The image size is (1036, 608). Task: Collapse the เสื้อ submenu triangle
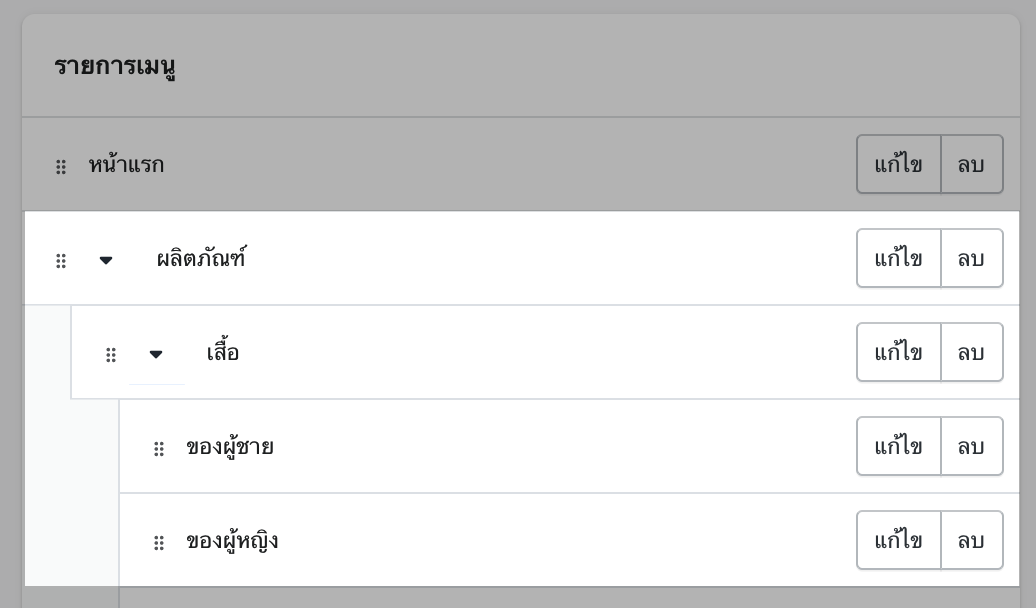156,354
